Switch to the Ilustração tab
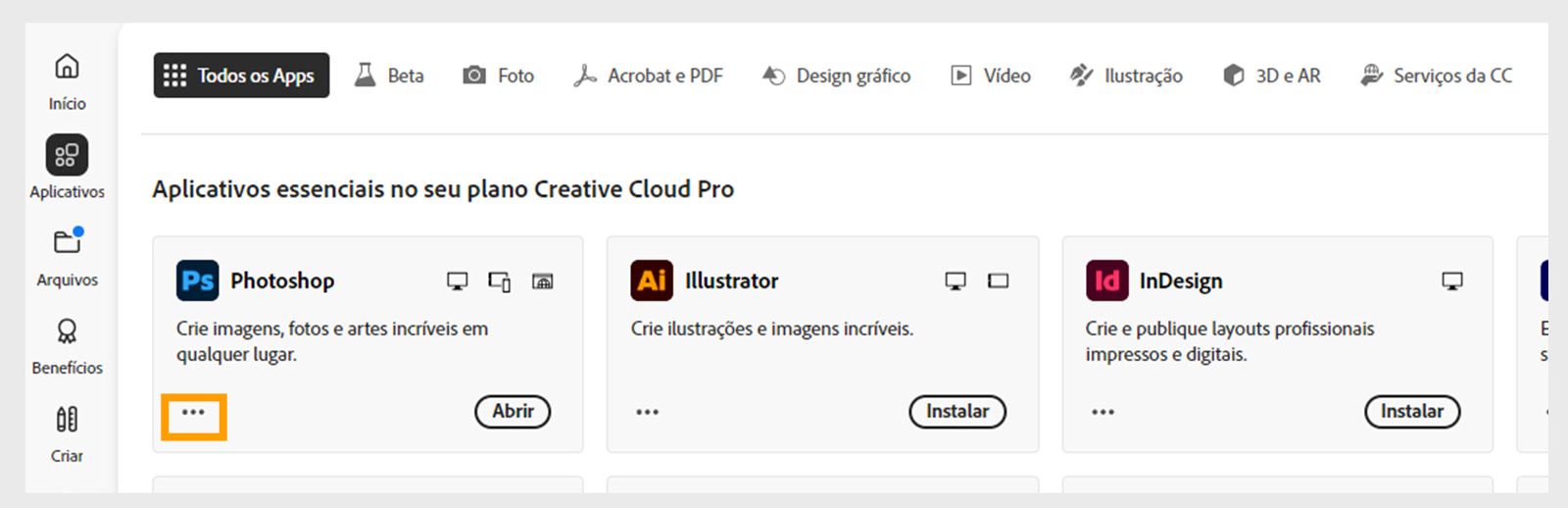Image resolution: width=1568 pixels, height=508 pixels. tap(1126, 76)
